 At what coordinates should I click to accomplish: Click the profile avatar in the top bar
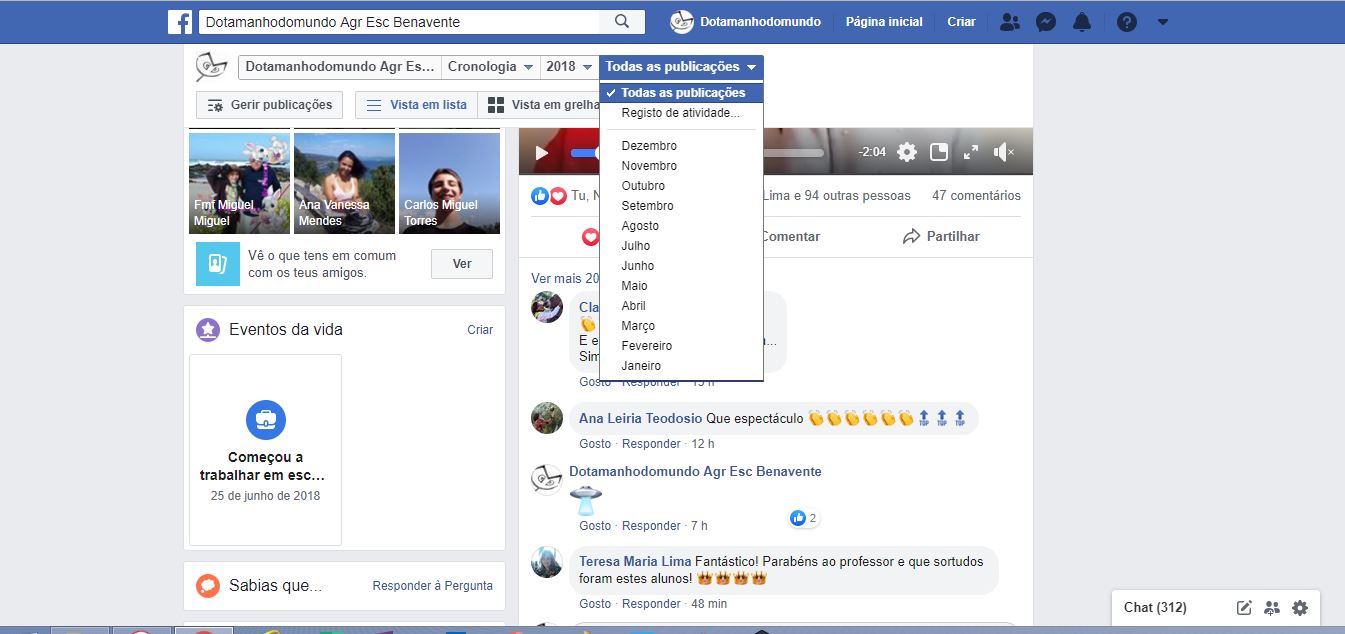pyautogui.click(x=682, y=22)
